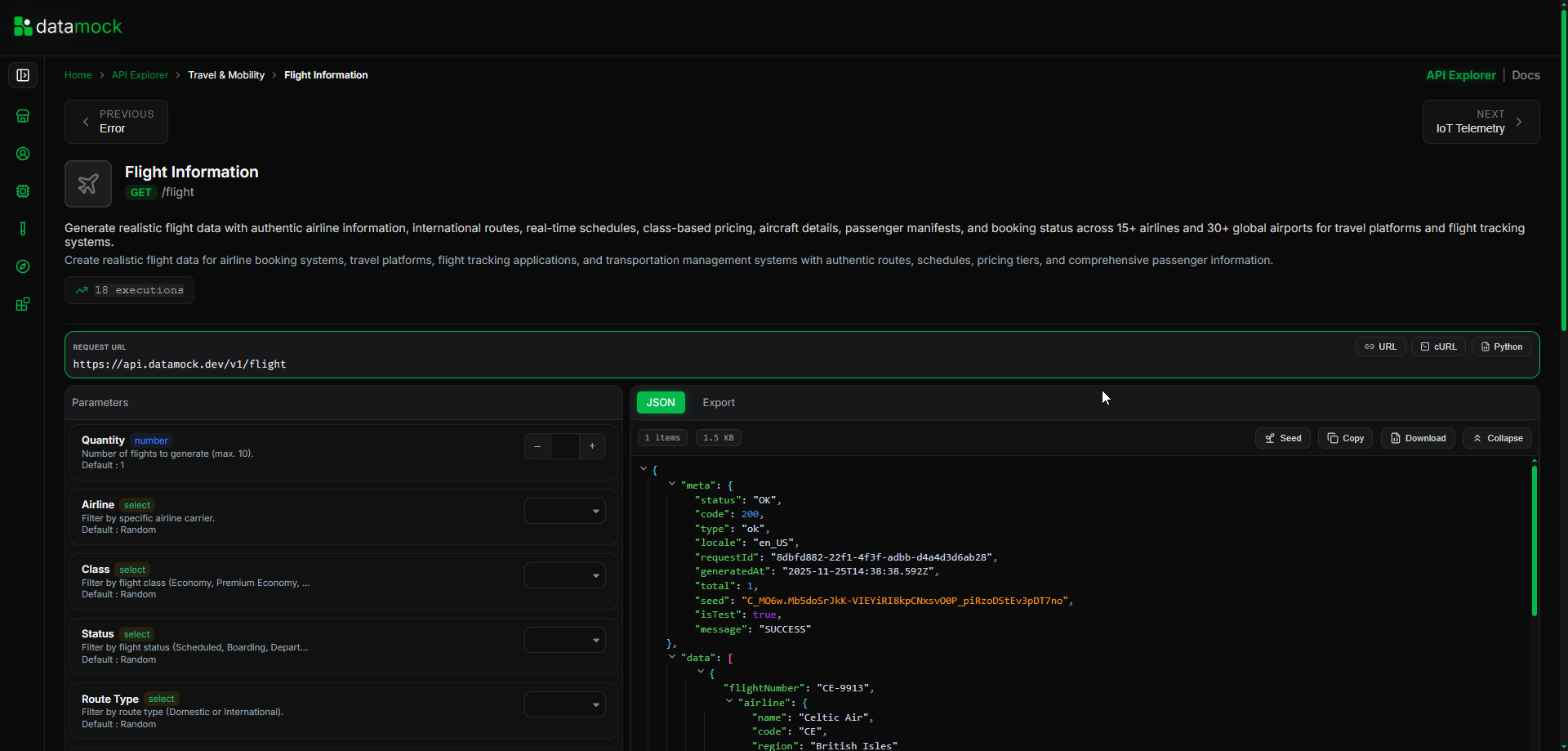Navigate to the next endpoint IoT Telemetry
This screenshot has width=1568, height=751.
[1481, 121]
